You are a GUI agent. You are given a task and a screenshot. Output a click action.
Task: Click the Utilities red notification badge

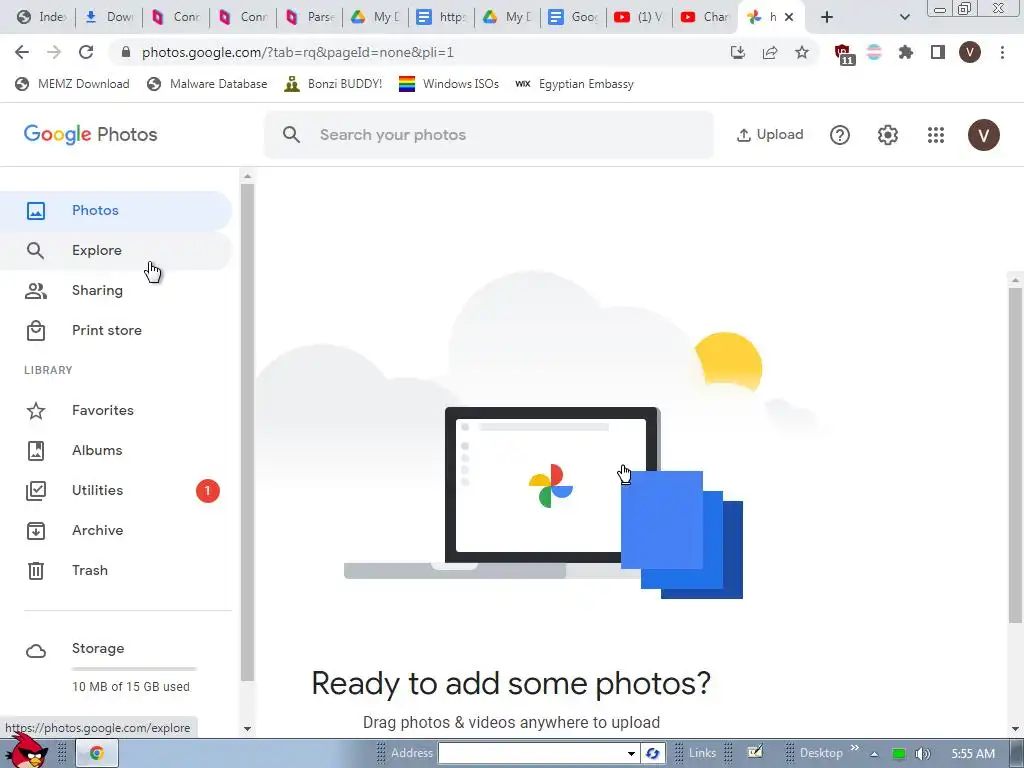(x=208, y=490)
